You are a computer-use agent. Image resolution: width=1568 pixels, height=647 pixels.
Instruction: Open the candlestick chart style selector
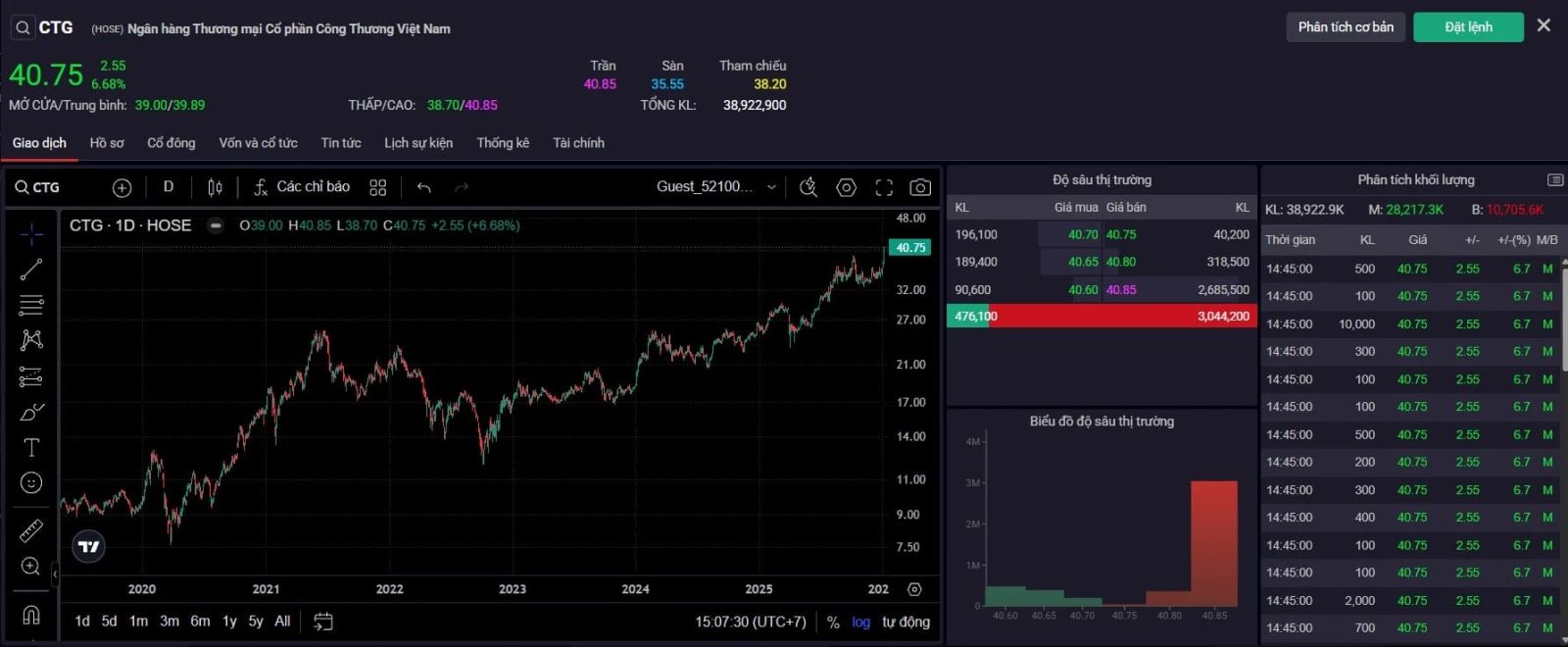[x=215, y=187]
